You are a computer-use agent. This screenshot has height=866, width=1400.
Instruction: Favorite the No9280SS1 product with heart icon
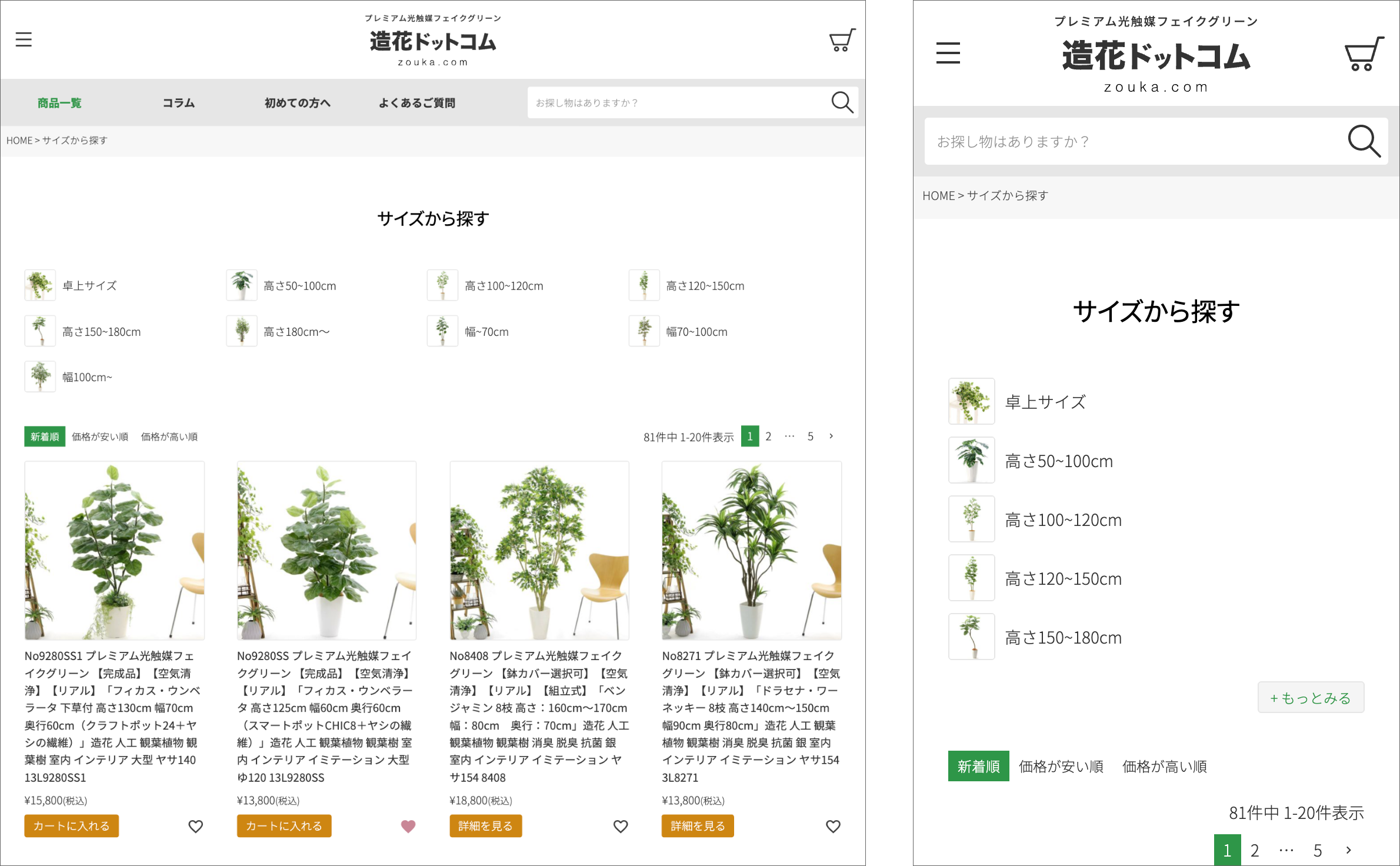[195, 826]
